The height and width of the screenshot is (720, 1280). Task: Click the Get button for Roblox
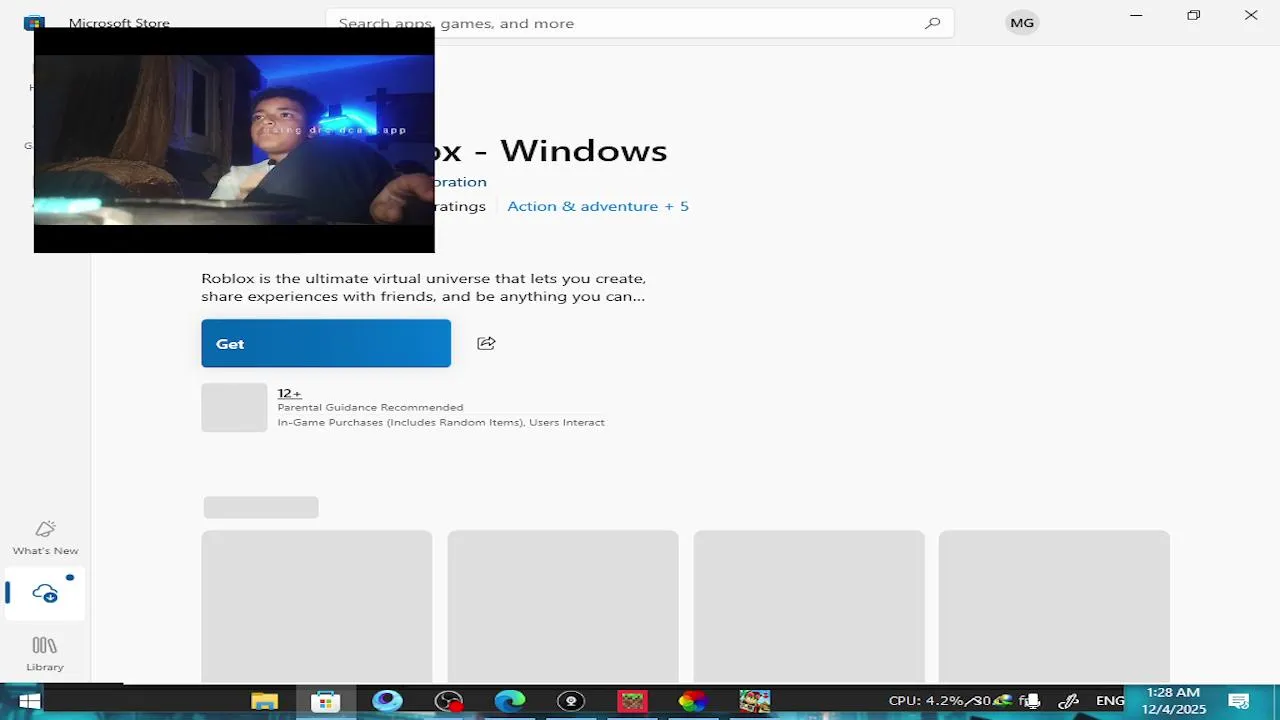(326, 343)
